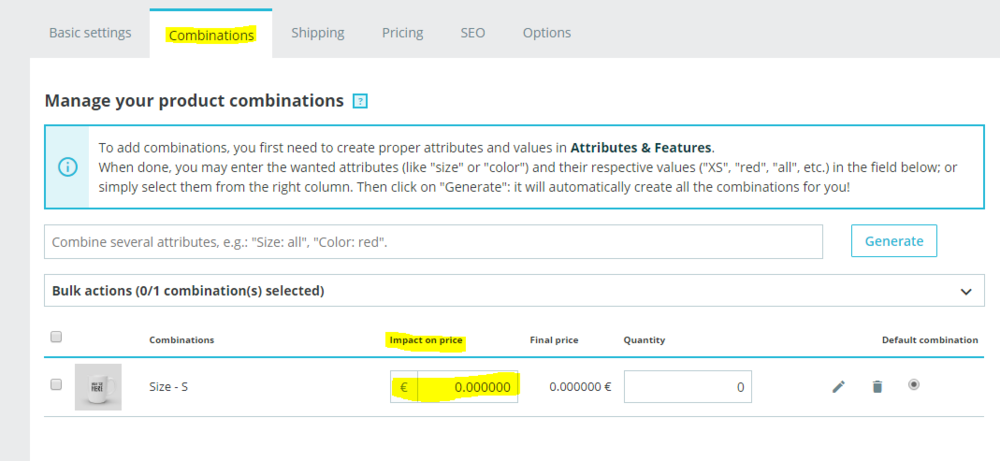Click the trash delete icon for Size - S
The height and width of the screenshot is (461, 1000).
click(x=877, y=386)
